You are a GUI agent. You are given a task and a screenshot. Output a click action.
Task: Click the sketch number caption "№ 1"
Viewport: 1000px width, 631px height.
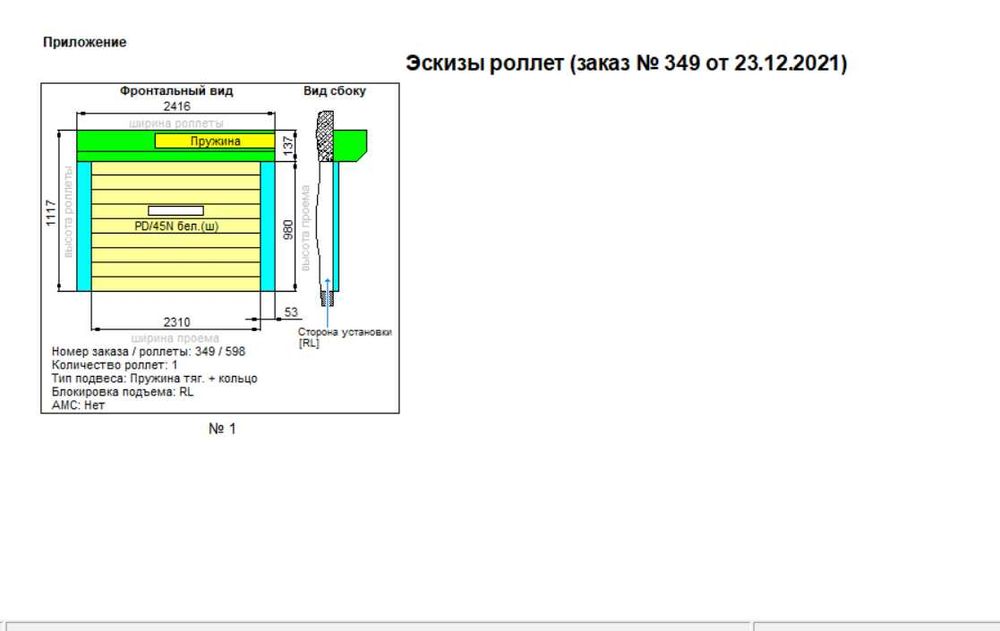coord(222,429)
